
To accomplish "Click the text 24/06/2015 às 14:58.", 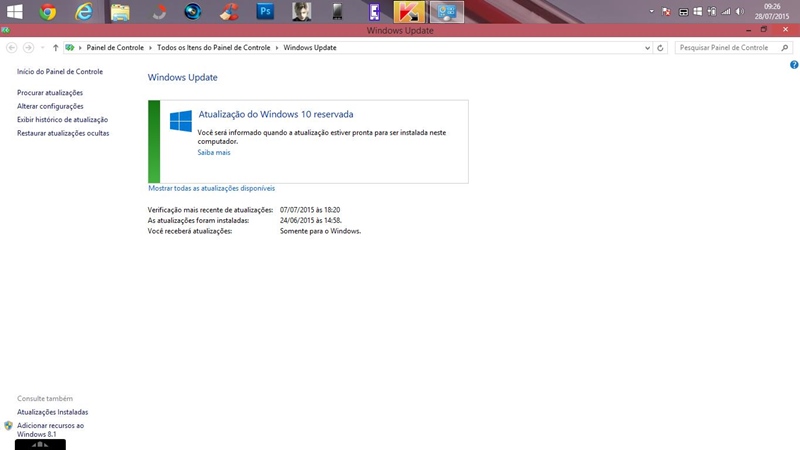I will (311, 220).
